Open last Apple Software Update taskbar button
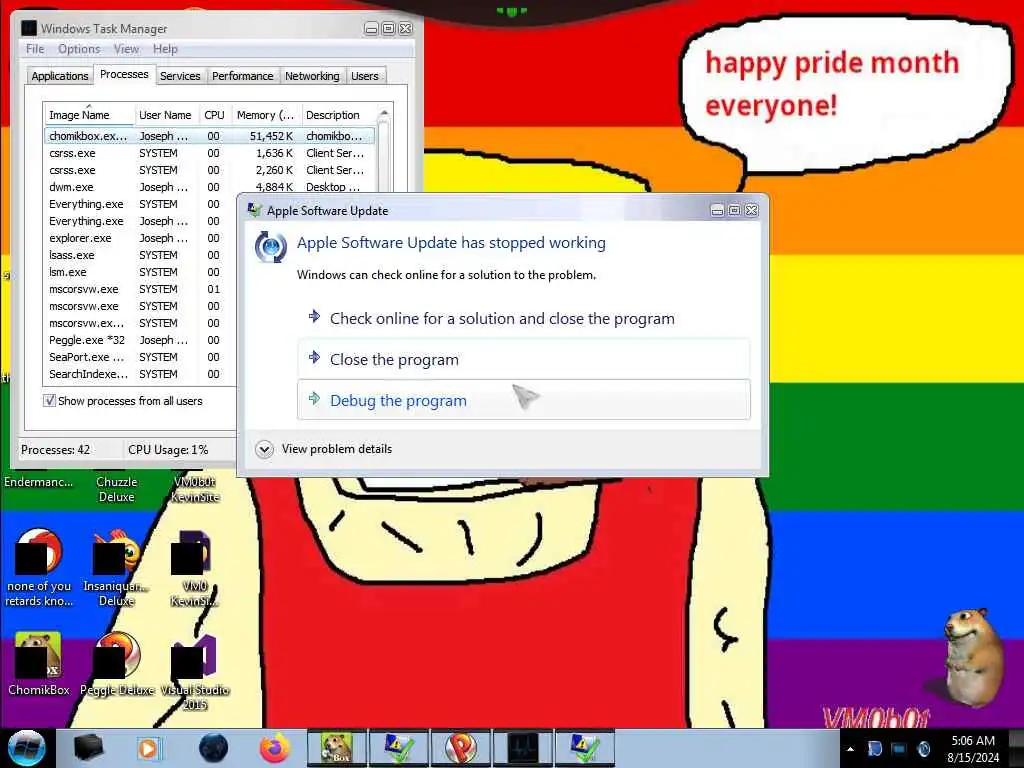The height and width of the screenshot is (768, 1024). tap(585, 748)
